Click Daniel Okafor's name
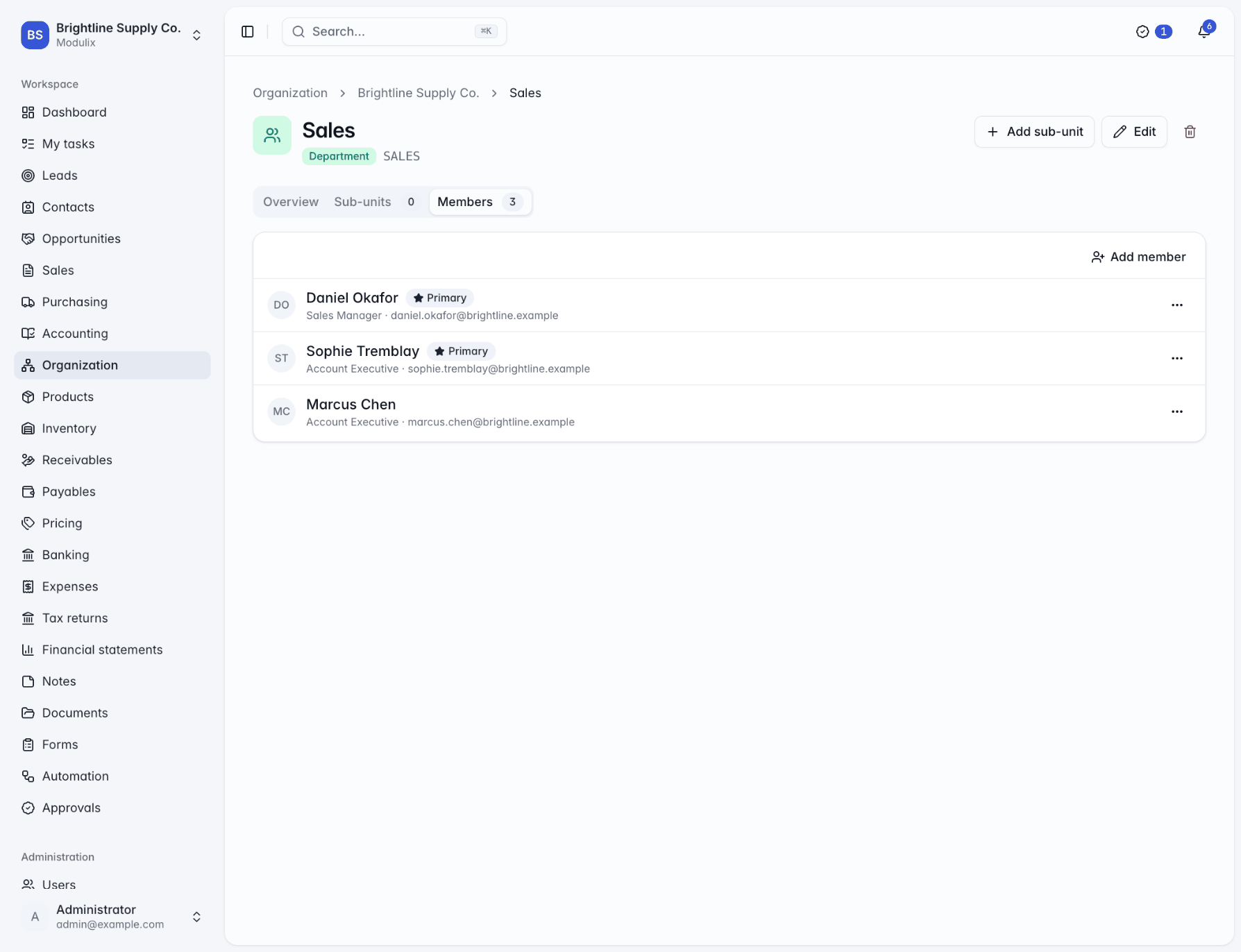Screen dimensions: 1241x952 pyautogui.click(x=352, y=298)
